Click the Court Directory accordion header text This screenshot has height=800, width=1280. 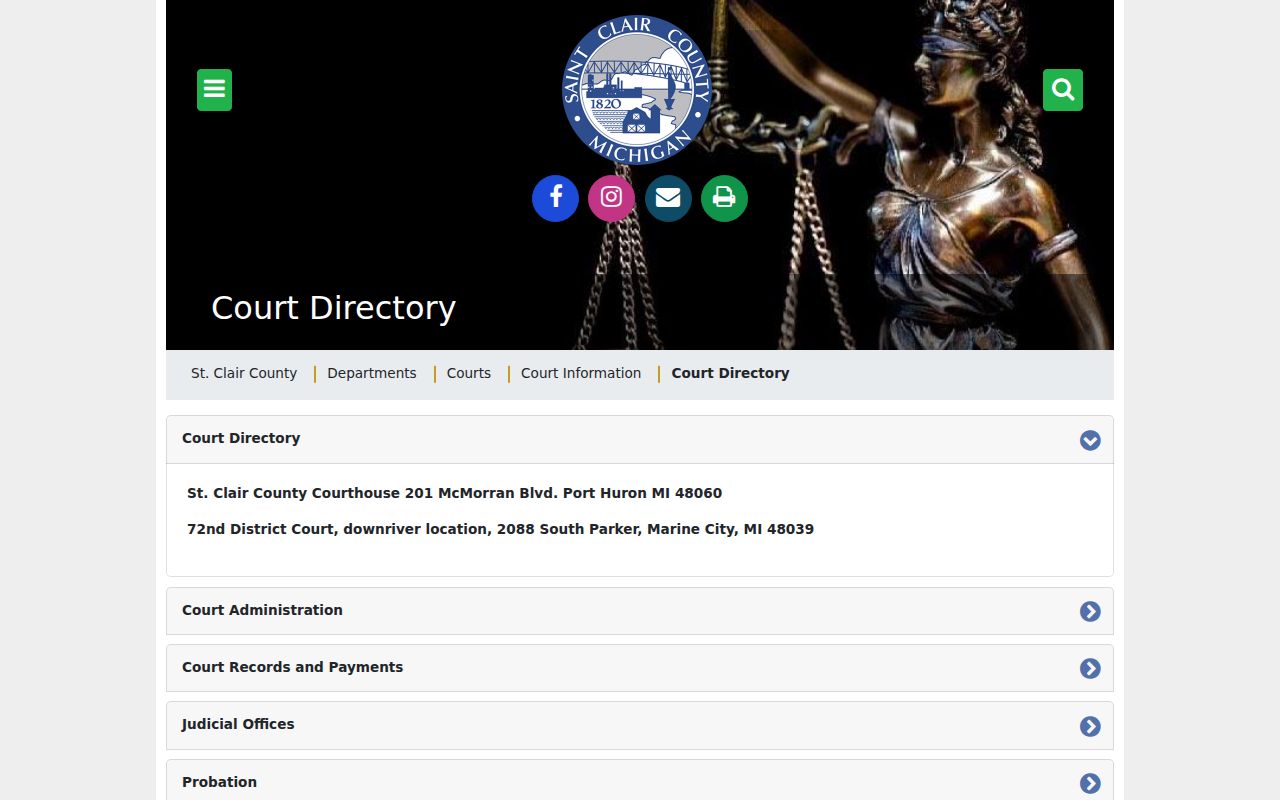pos(241,438)
